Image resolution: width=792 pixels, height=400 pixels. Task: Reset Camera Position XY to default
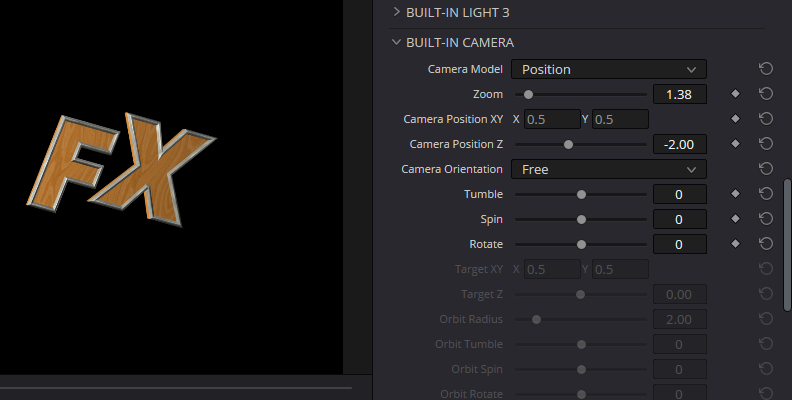(x=766, y=119)
